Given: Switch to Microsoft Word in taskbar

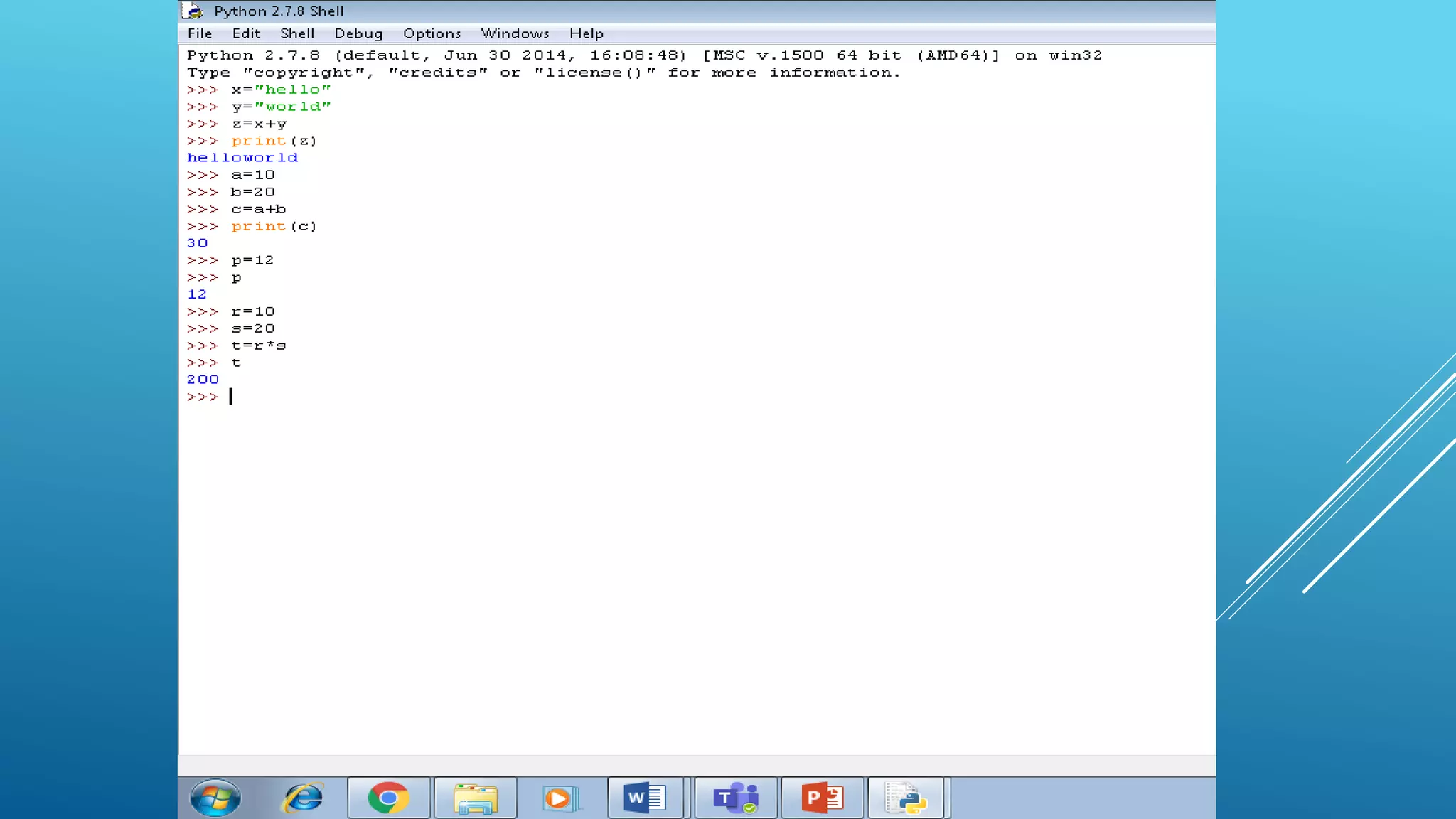Looking at the screenshot, I should coord(646,798).
